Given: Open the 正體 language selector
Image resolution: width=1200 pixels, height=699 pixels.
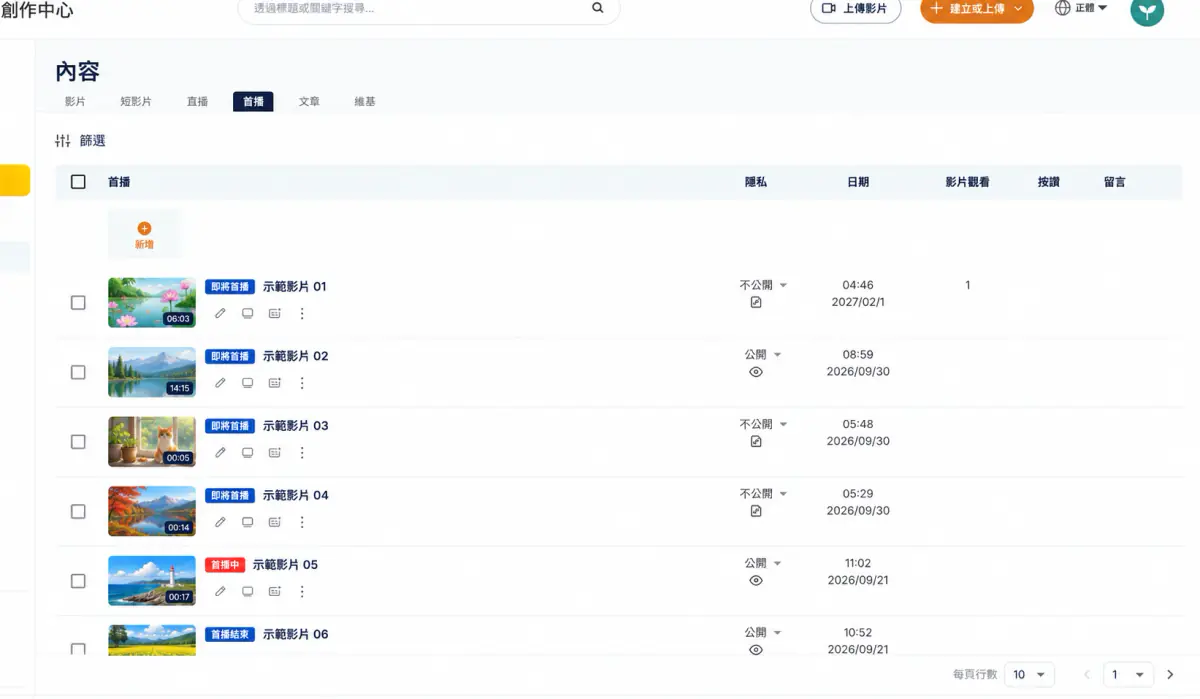Looking at the screenshot, I should 1081,8.
